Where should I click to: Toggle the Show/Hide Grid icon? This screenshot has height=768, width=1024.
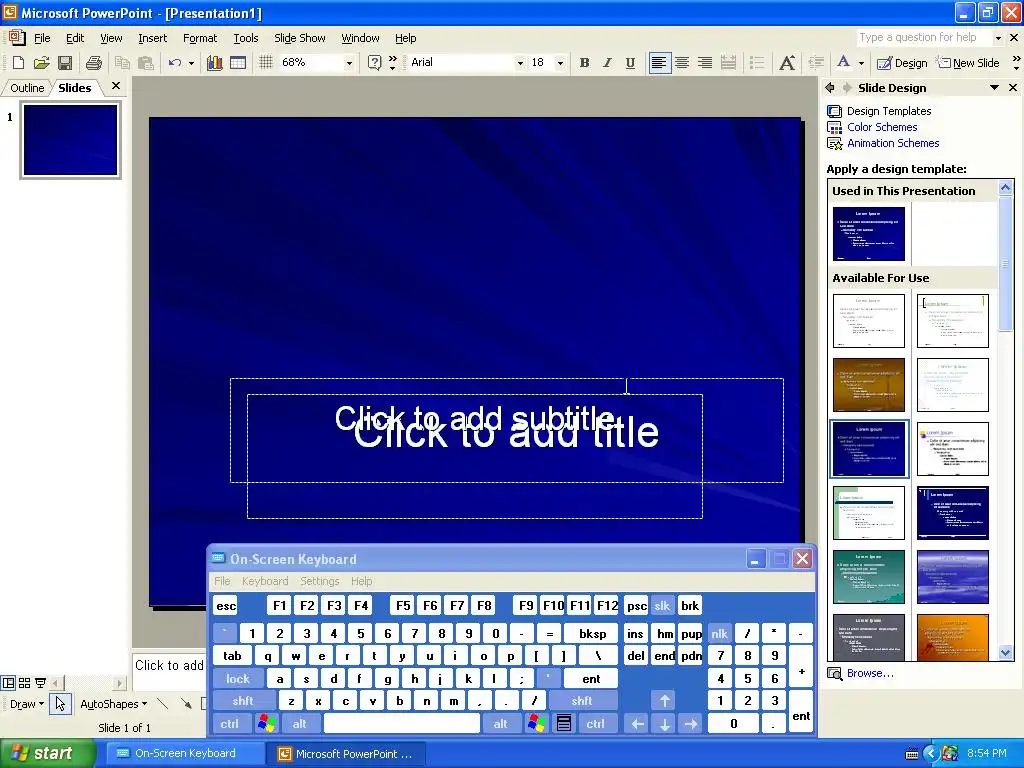(x=265, y=63)
